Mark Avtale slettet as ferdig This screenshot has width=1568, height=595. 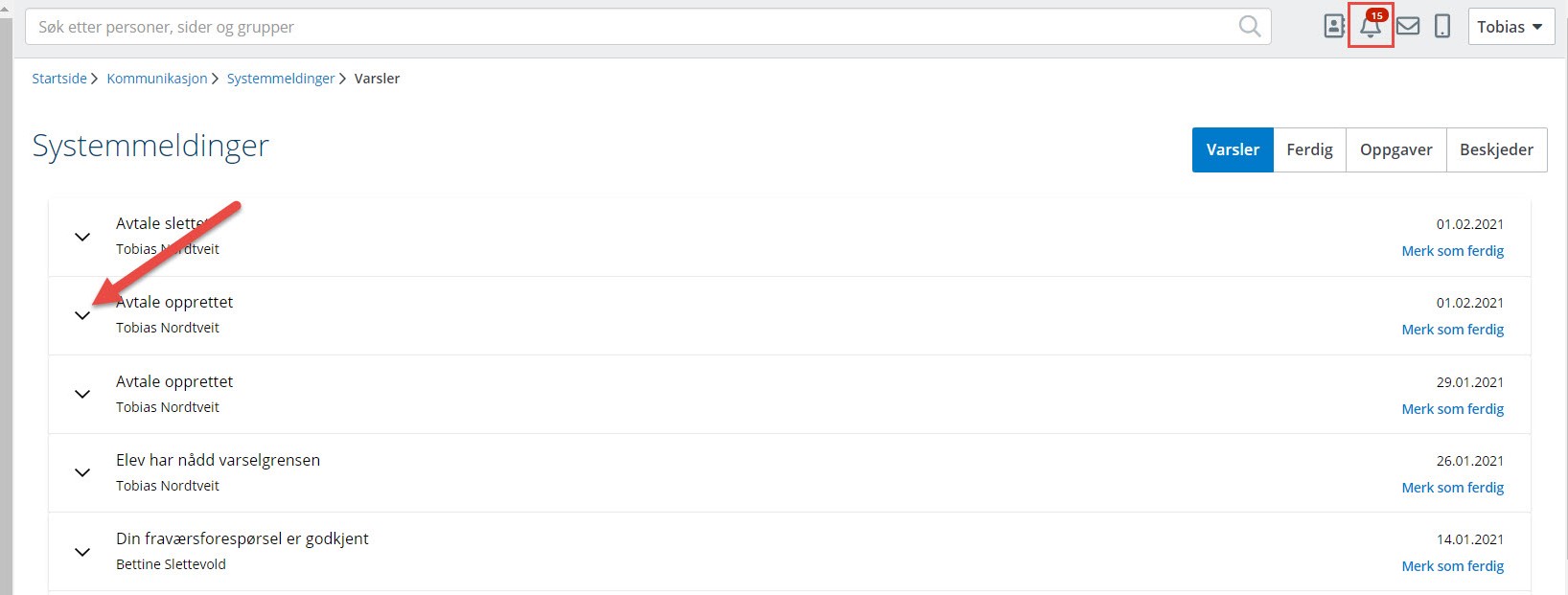(1452, 251)
